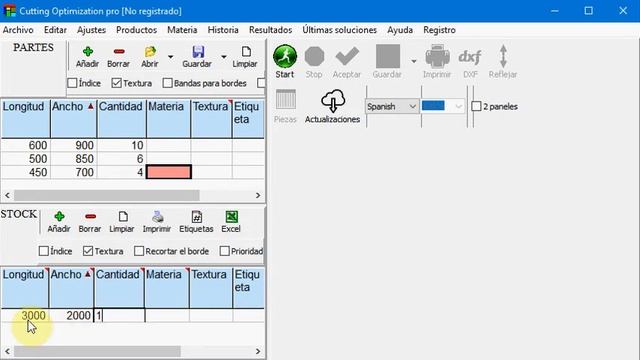Select the 2000 Ancho cell in STOCK
640x360 pixels.
tap(71, 315)
